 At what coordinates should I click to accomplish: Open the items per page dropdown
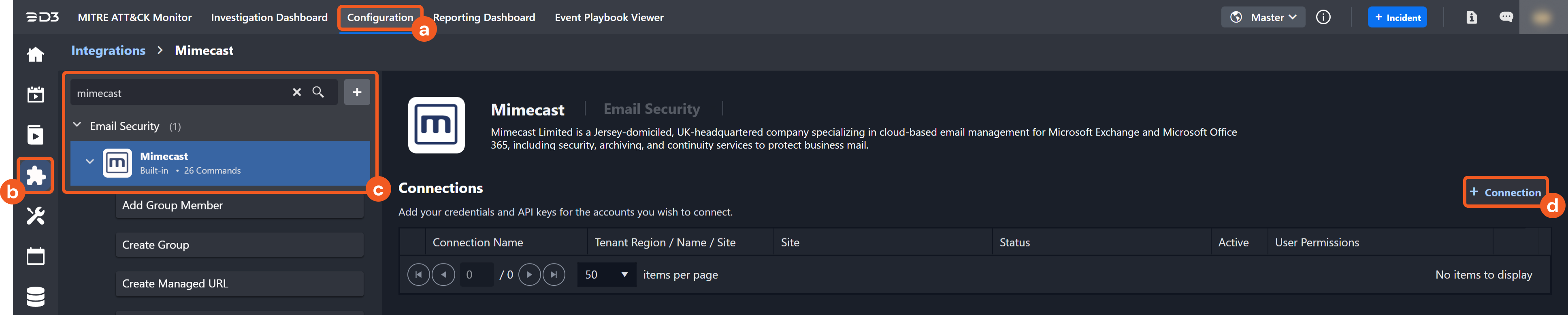click(606, 275)
